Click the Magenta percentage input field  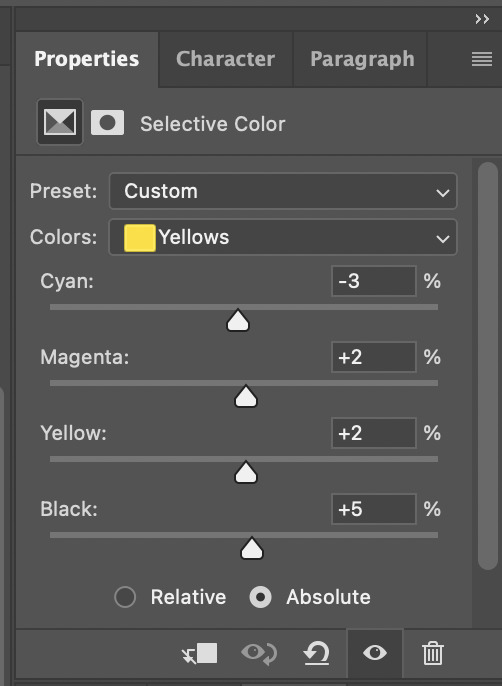coord(374,357)
